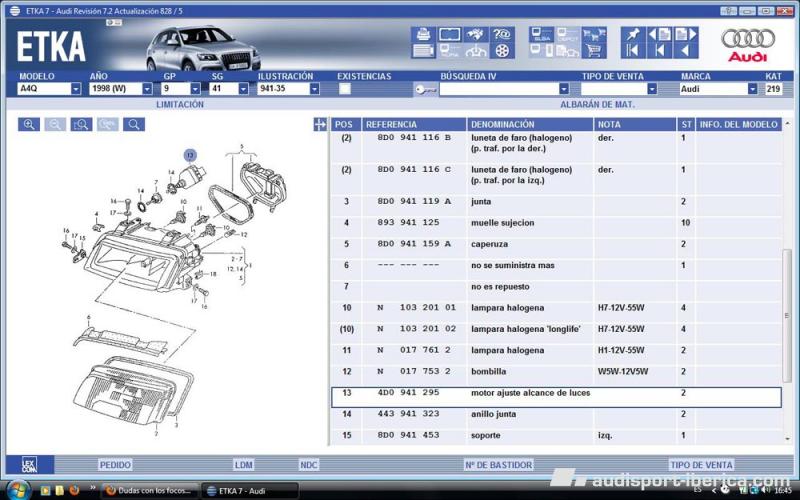Select row 13 motor ajuste alcance de luces
The image size is (800, 500).
point(556,397)
